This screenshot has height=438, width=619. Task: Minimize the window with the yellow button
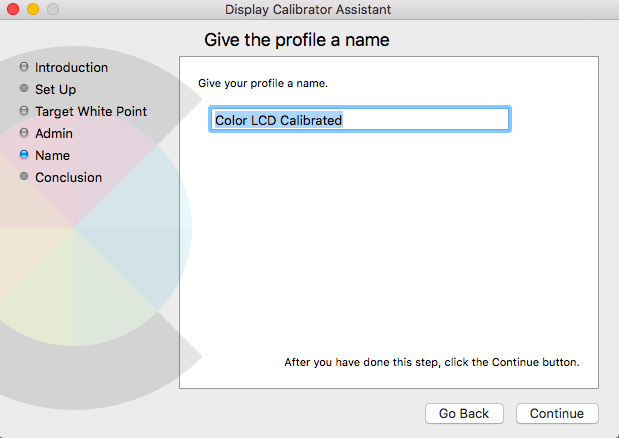coord(32,10)
